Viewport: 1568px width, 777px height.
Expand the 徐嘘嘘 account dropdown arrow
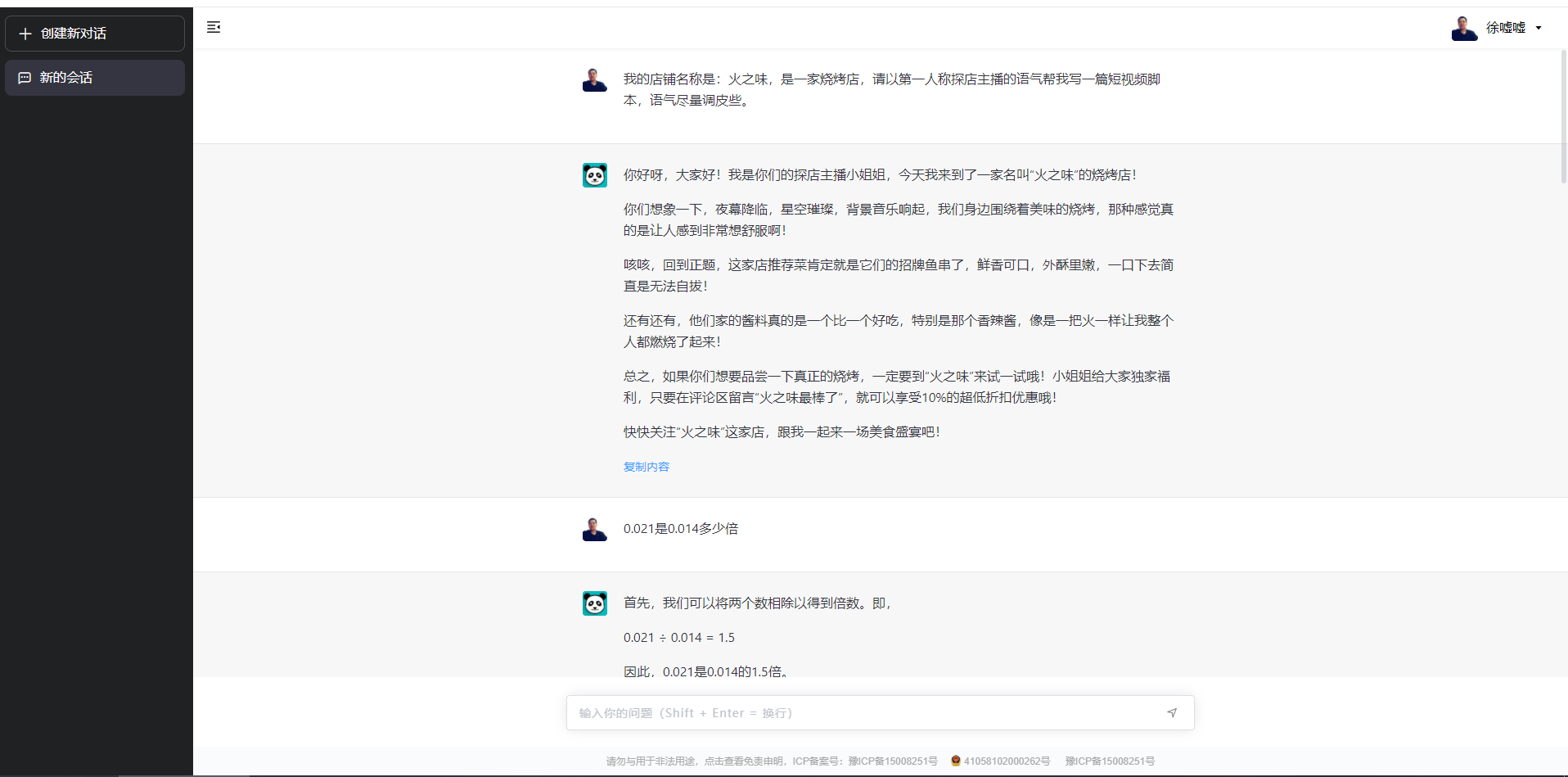[1539, 28]
